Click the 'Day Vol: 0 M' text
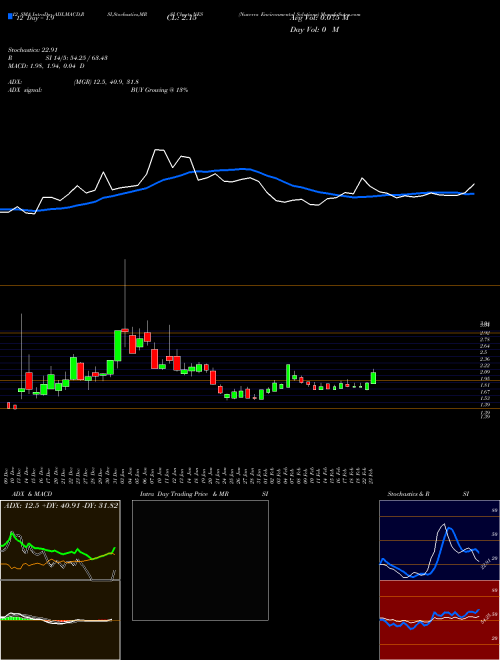 click(314, 30)
